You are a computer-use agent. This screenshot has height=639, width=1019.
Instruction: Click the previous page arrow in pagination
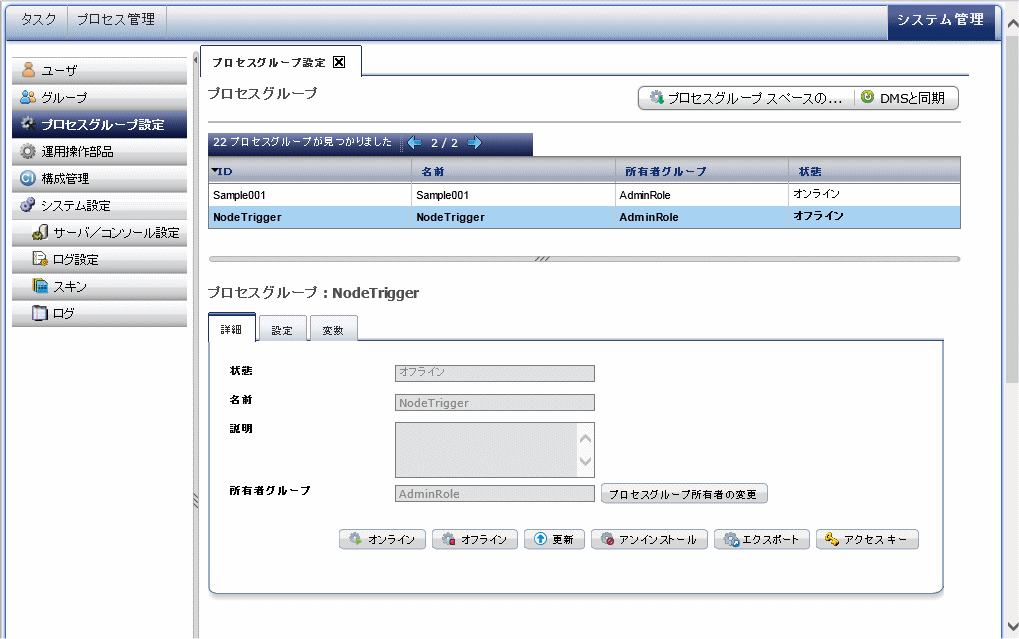(414, 143)
